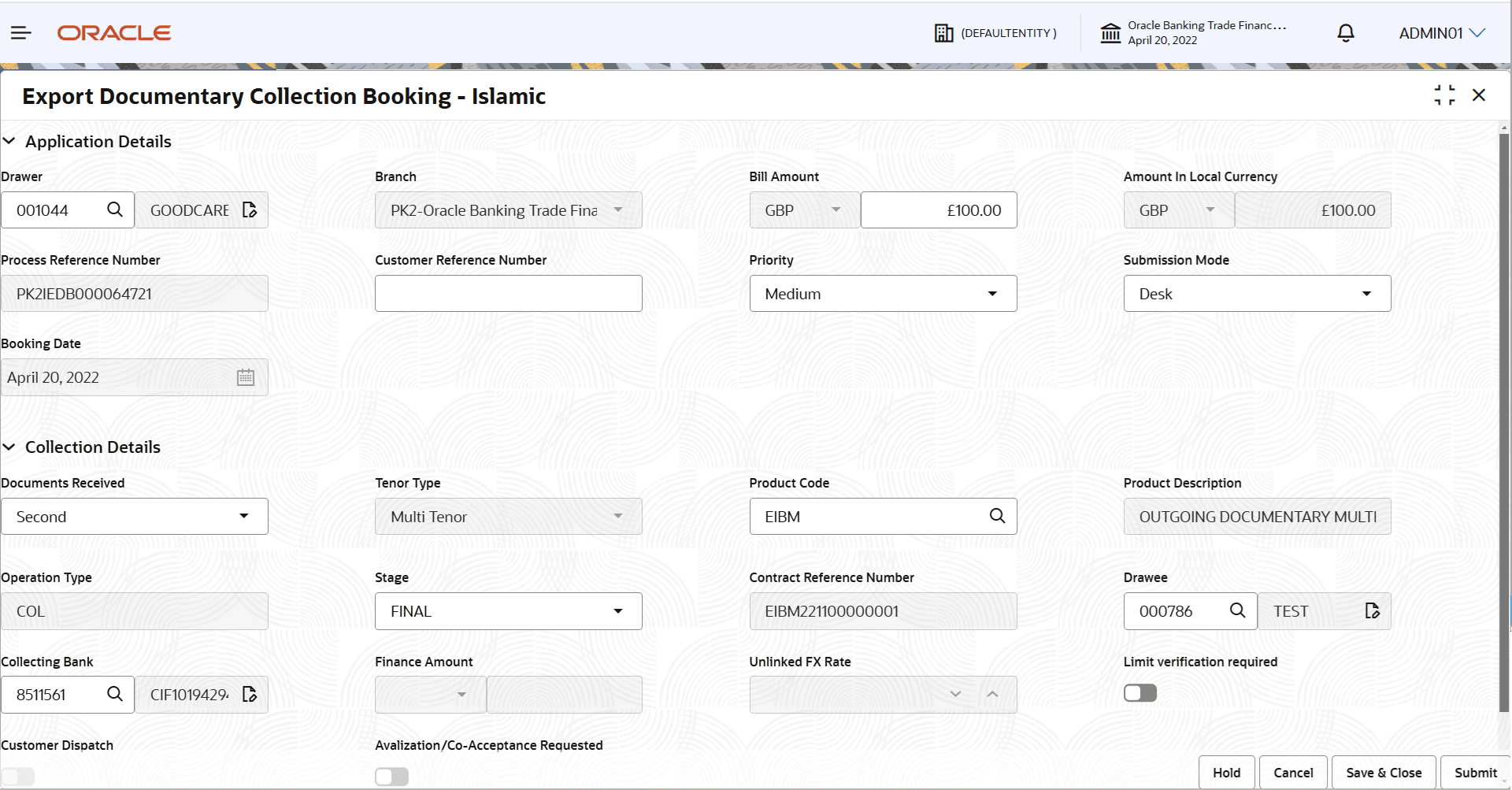Click the Save & Close button
Screen dimensions: 1512x790
click(1383, 773)
